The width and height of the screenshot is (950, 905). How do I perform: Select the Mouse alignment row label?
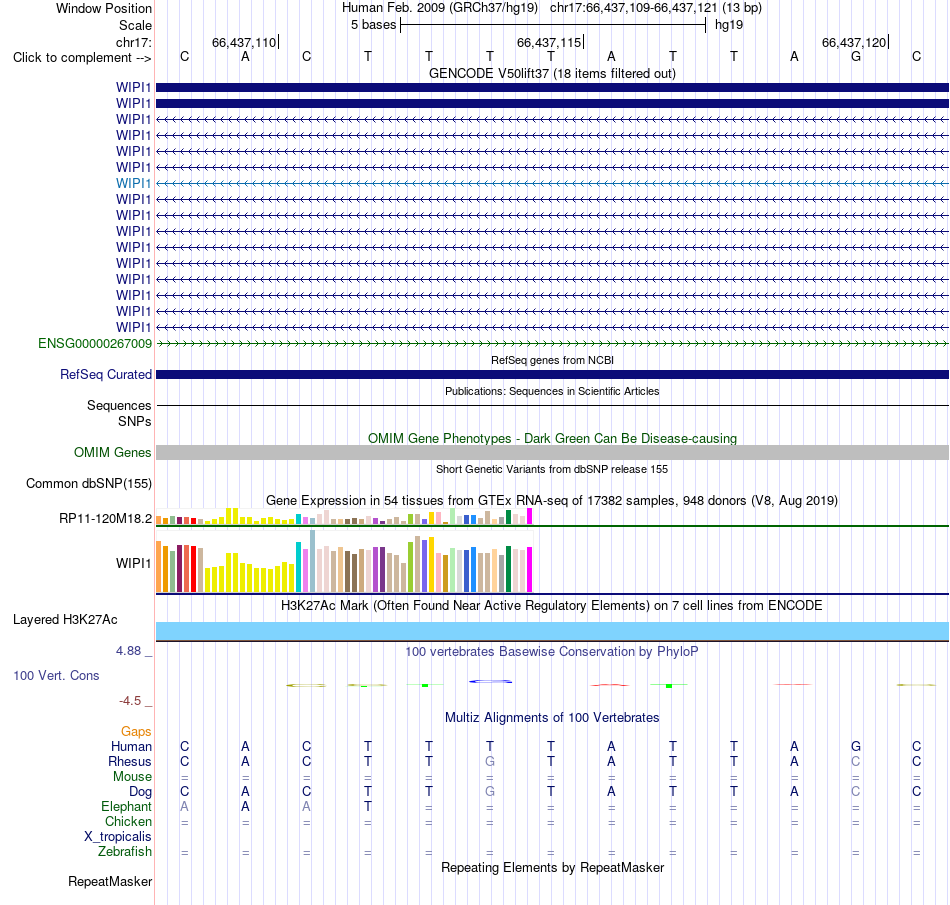132,777
